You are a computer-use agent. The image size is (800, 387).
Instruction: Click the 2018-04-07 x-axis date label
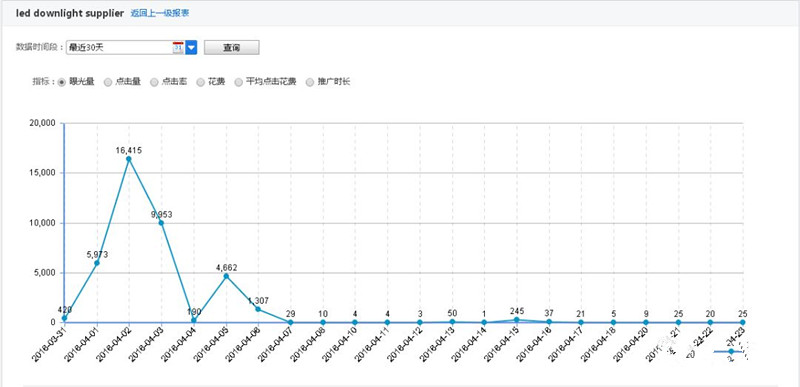(274, 344)
